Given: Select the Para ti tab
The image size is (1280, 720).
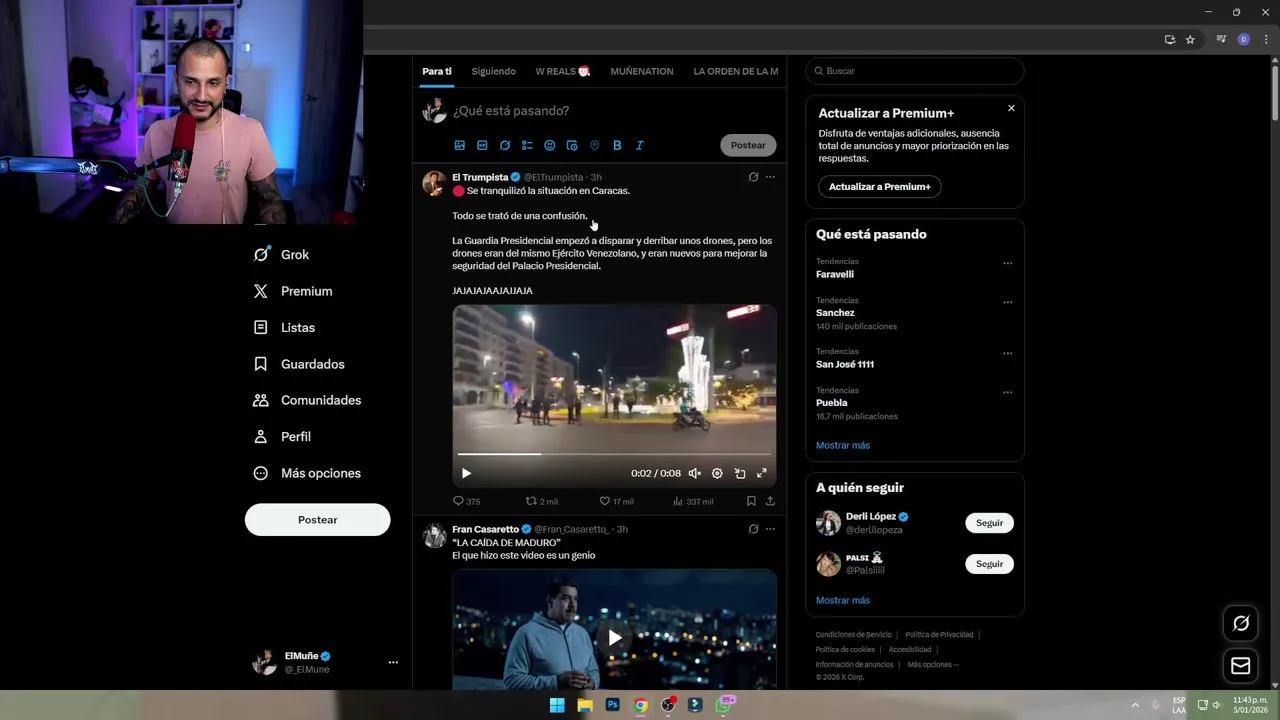Looking at the screenshot, I should [437, 71].
